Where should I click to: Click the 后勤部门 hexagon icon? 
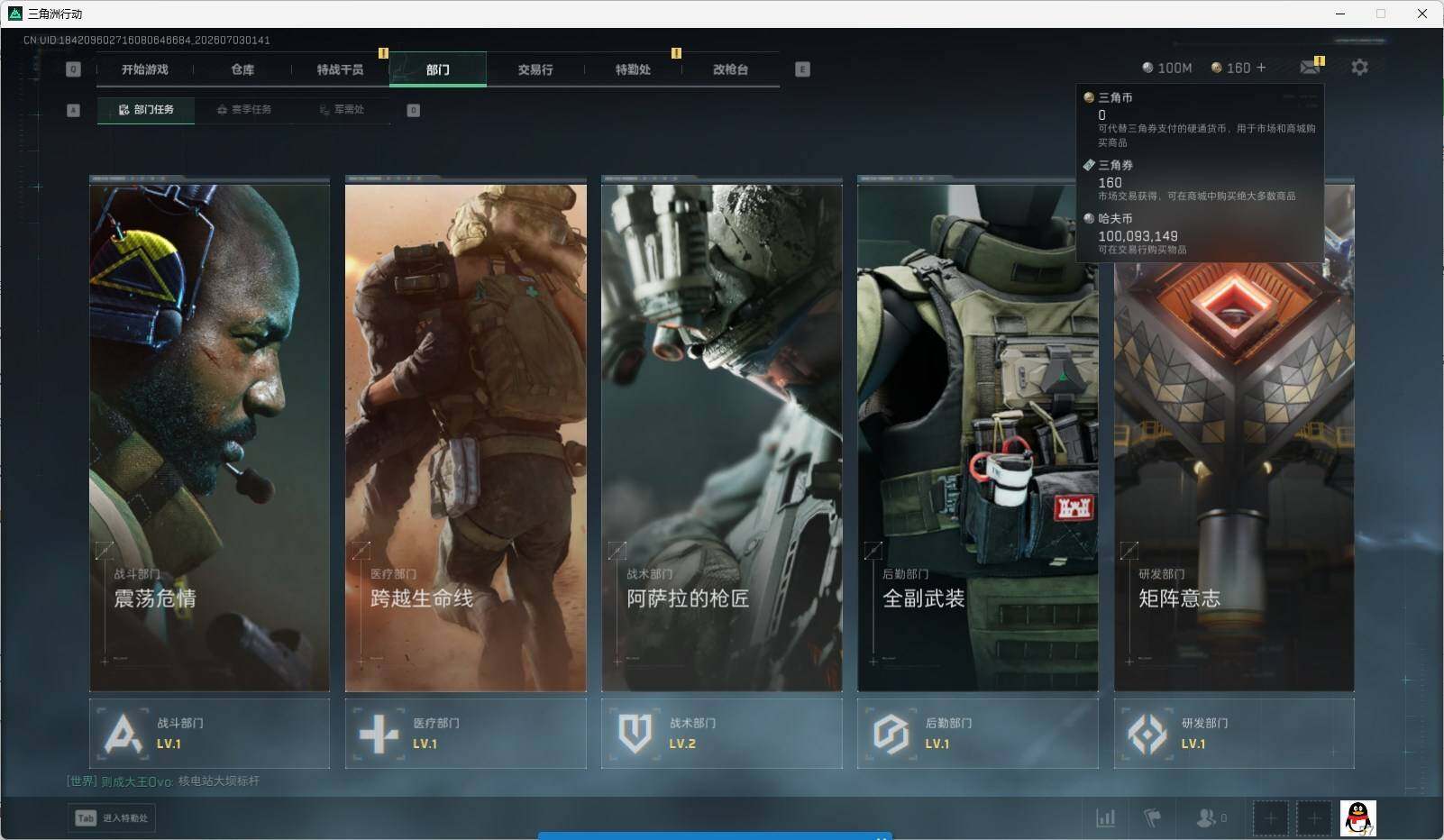(891, 734)
